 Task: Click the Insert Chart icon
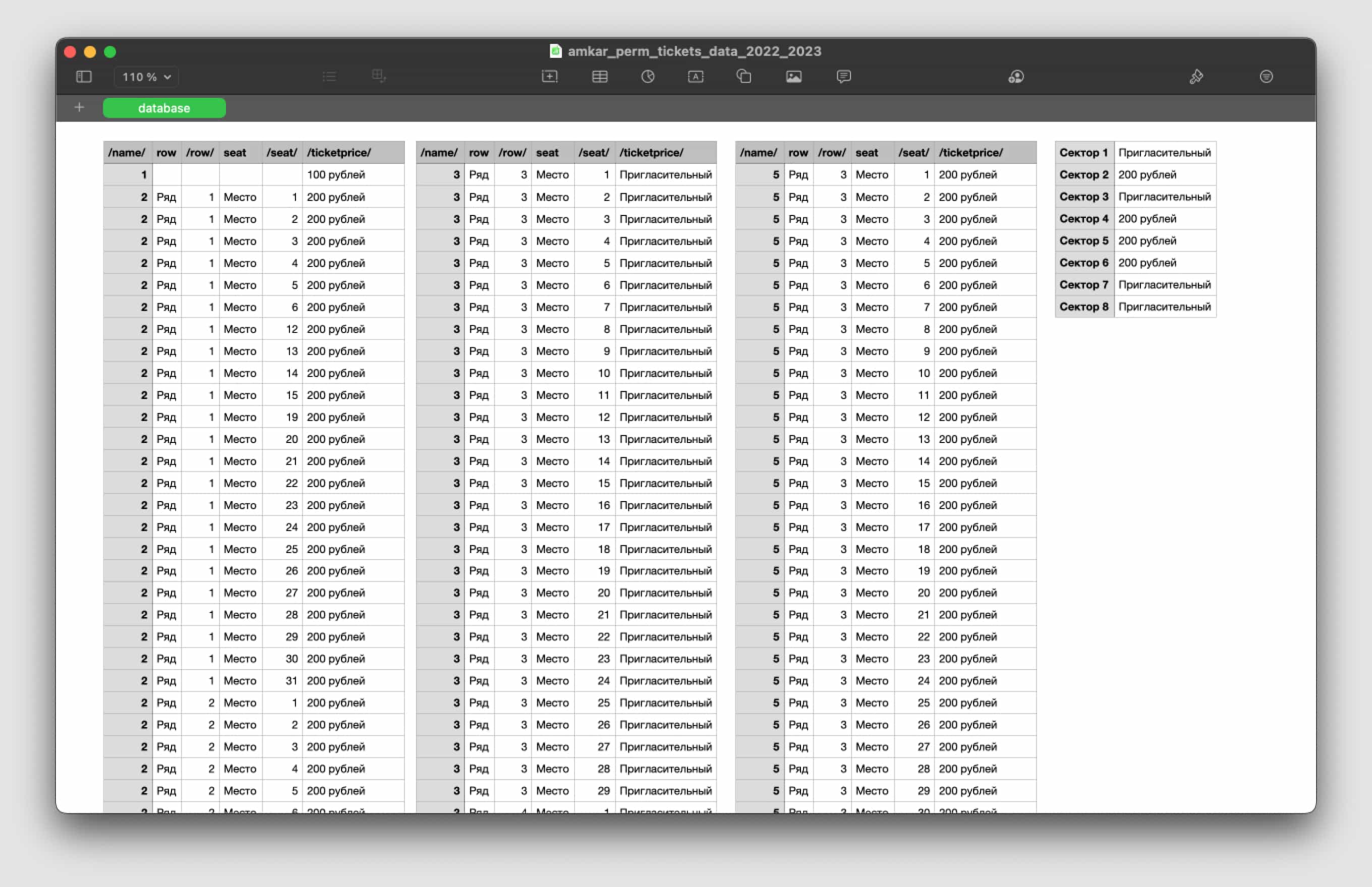coord(648,77)
